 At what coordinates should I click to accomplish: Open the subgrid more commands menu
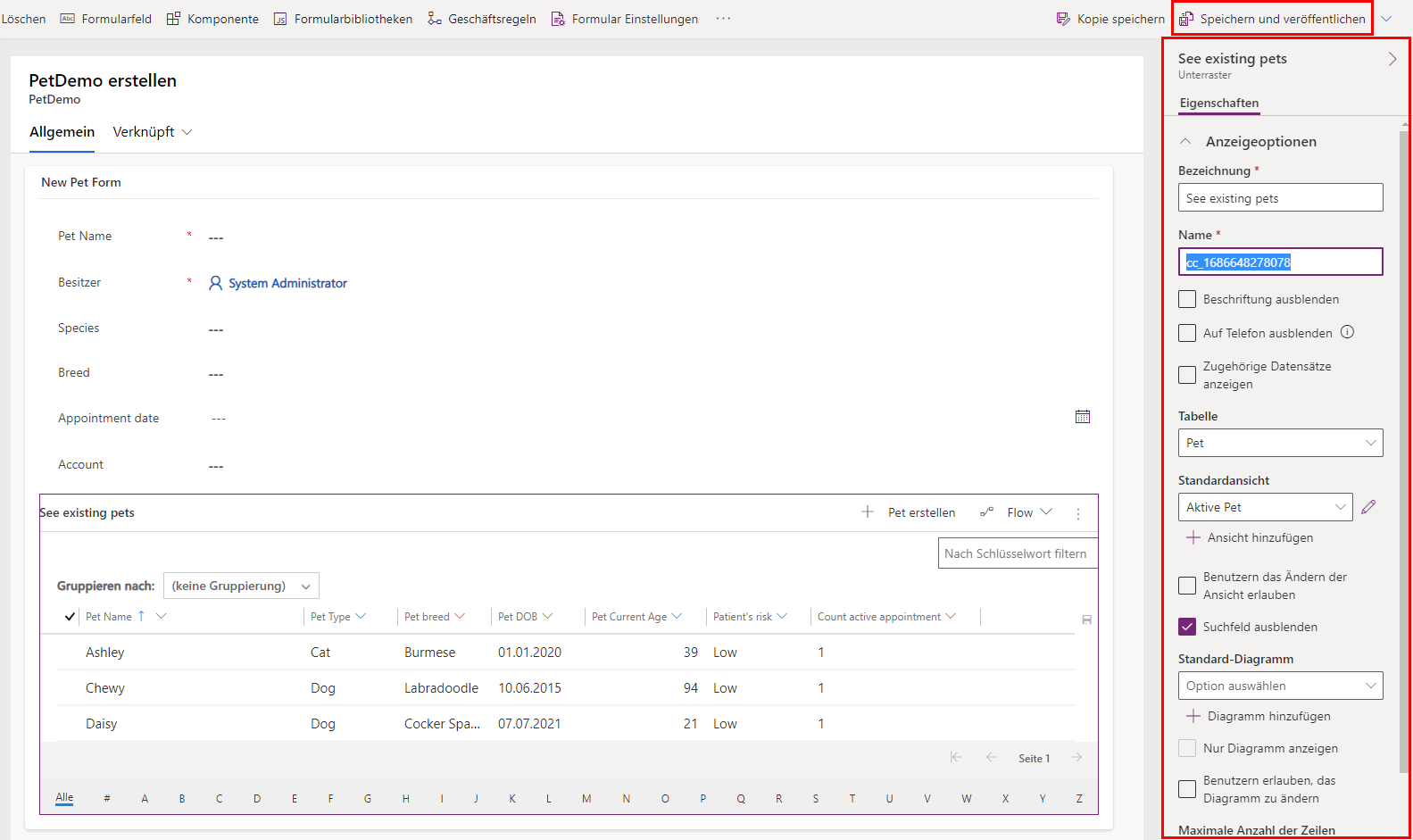[1078, 513]
